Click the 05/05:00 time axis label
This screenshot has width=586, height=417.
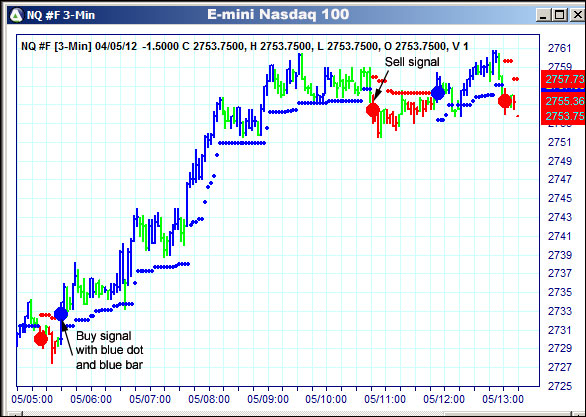click(x=32, y=399)
